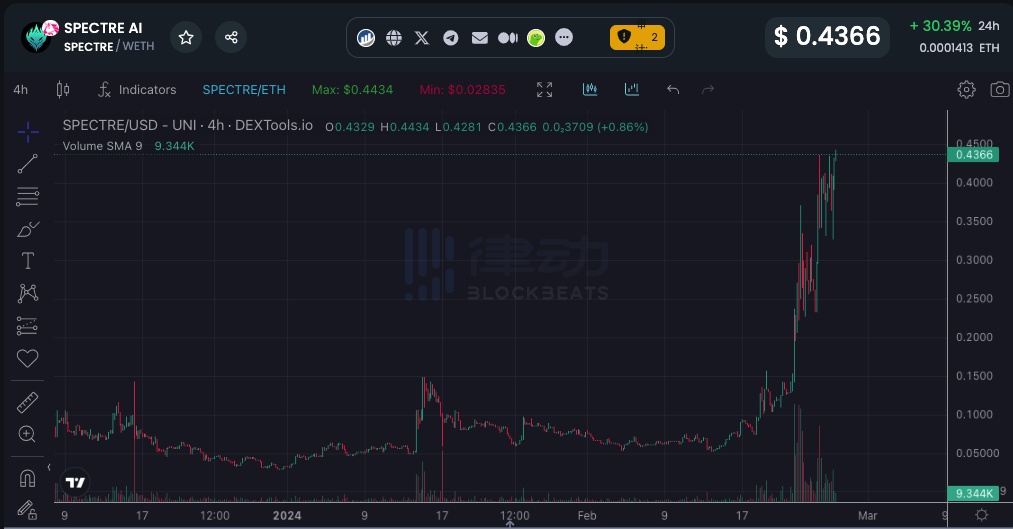Toggle the chart fullscreen expand icon
1013x529 pixels.
tap(545, 90)
